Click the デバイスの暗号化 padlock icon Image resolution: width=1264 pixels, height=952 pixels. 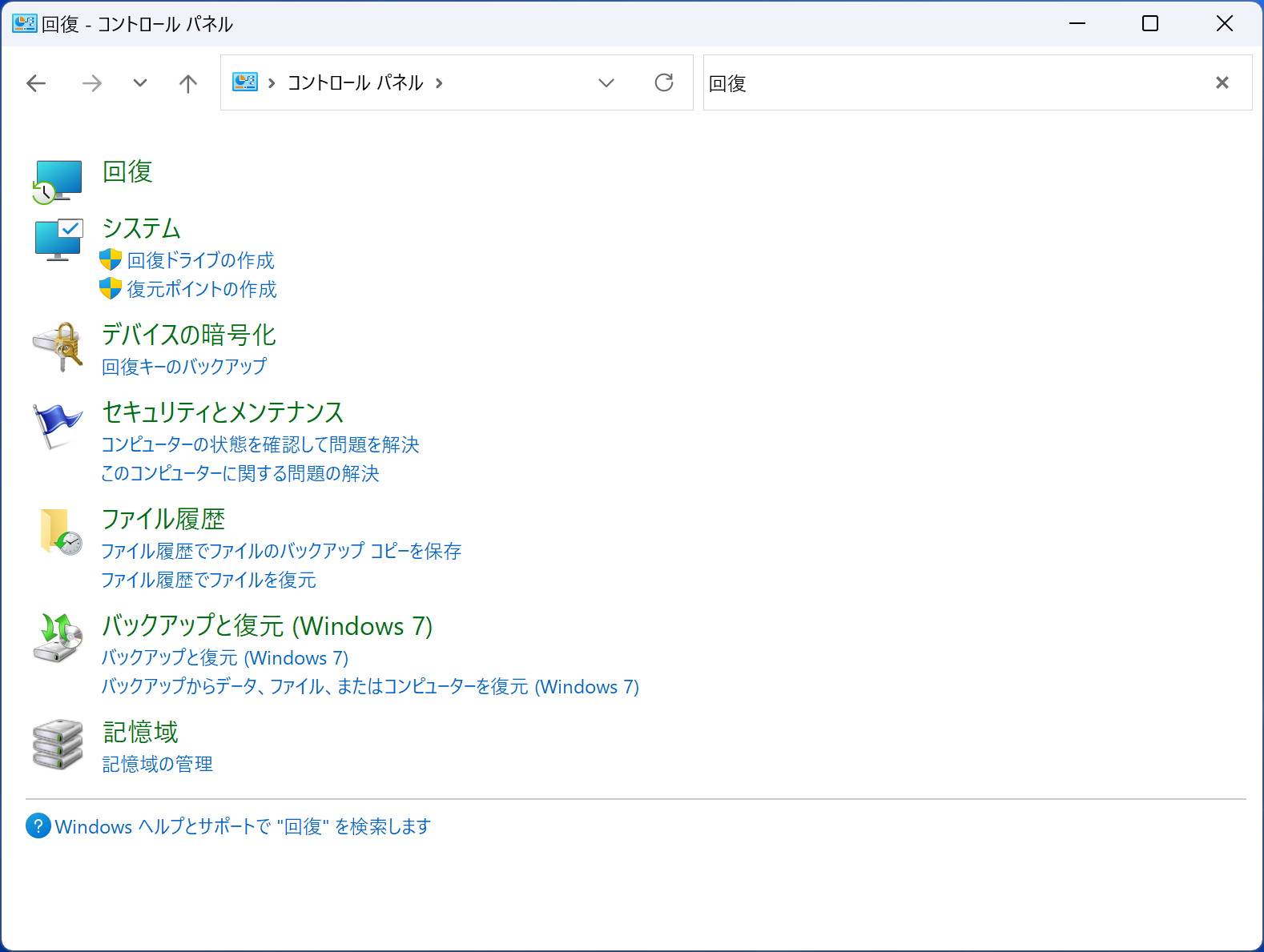click(57, 347)
